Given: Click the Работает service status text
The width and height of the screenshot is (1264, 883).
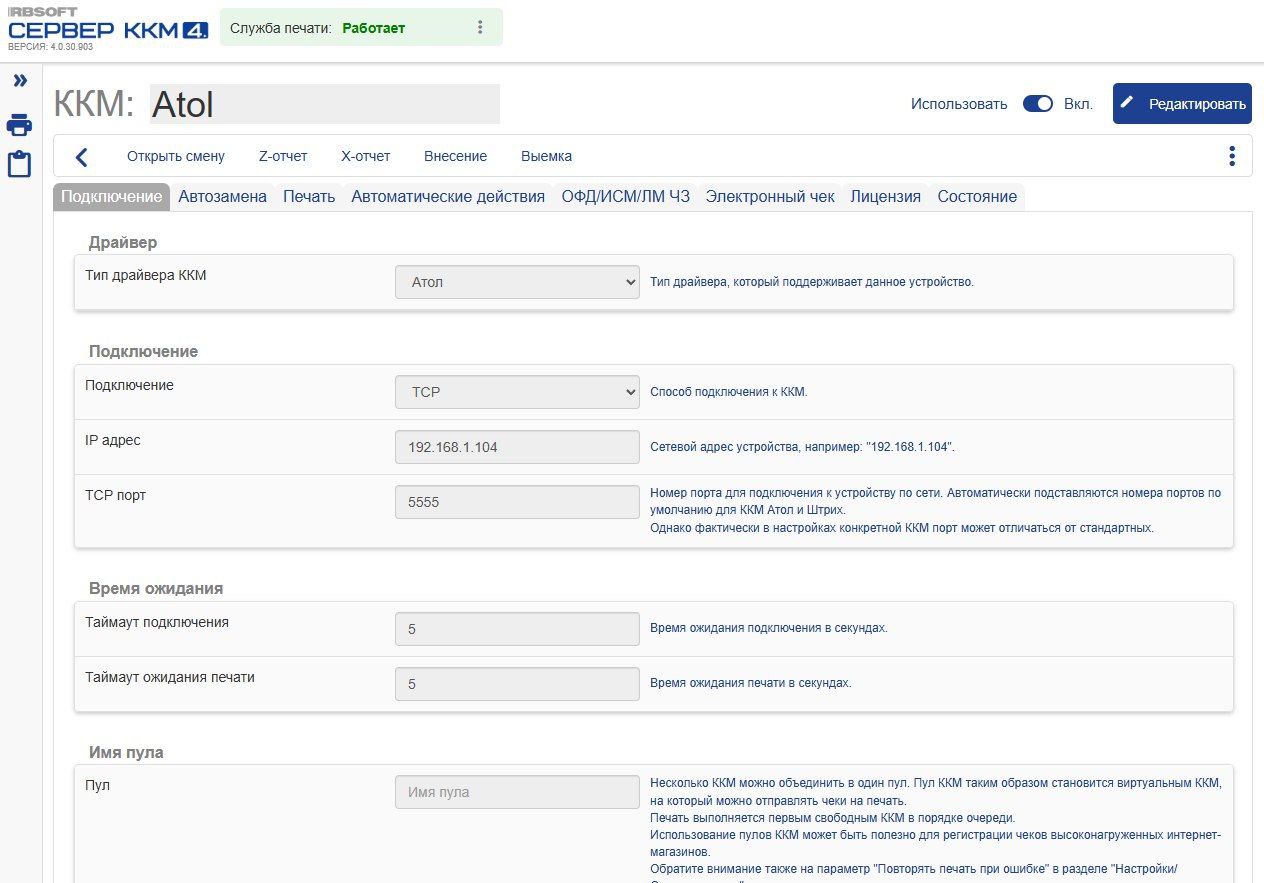Looking at the screenshot, I should tap(374, 28).
